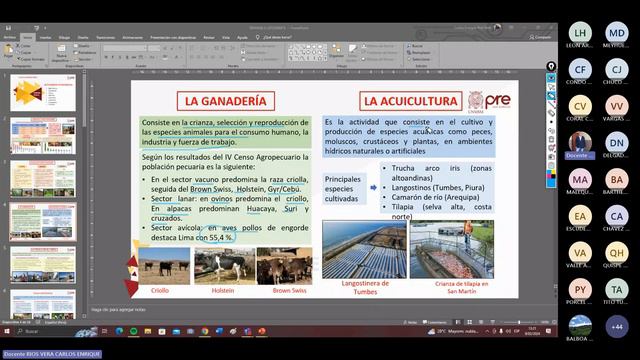Open the Archivo tab
640x360 pixels.
click(x=9, y=37)
